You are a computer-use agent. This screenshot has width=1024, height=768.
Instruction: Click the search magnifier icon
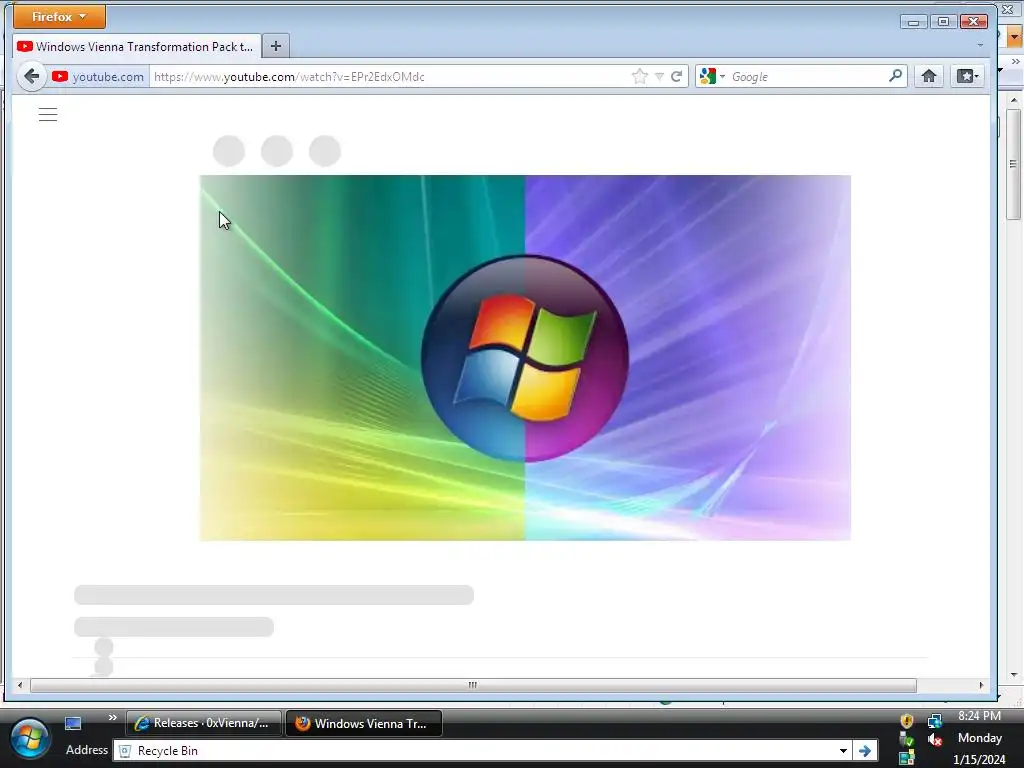pyautogui.click(x=895, y=76)
